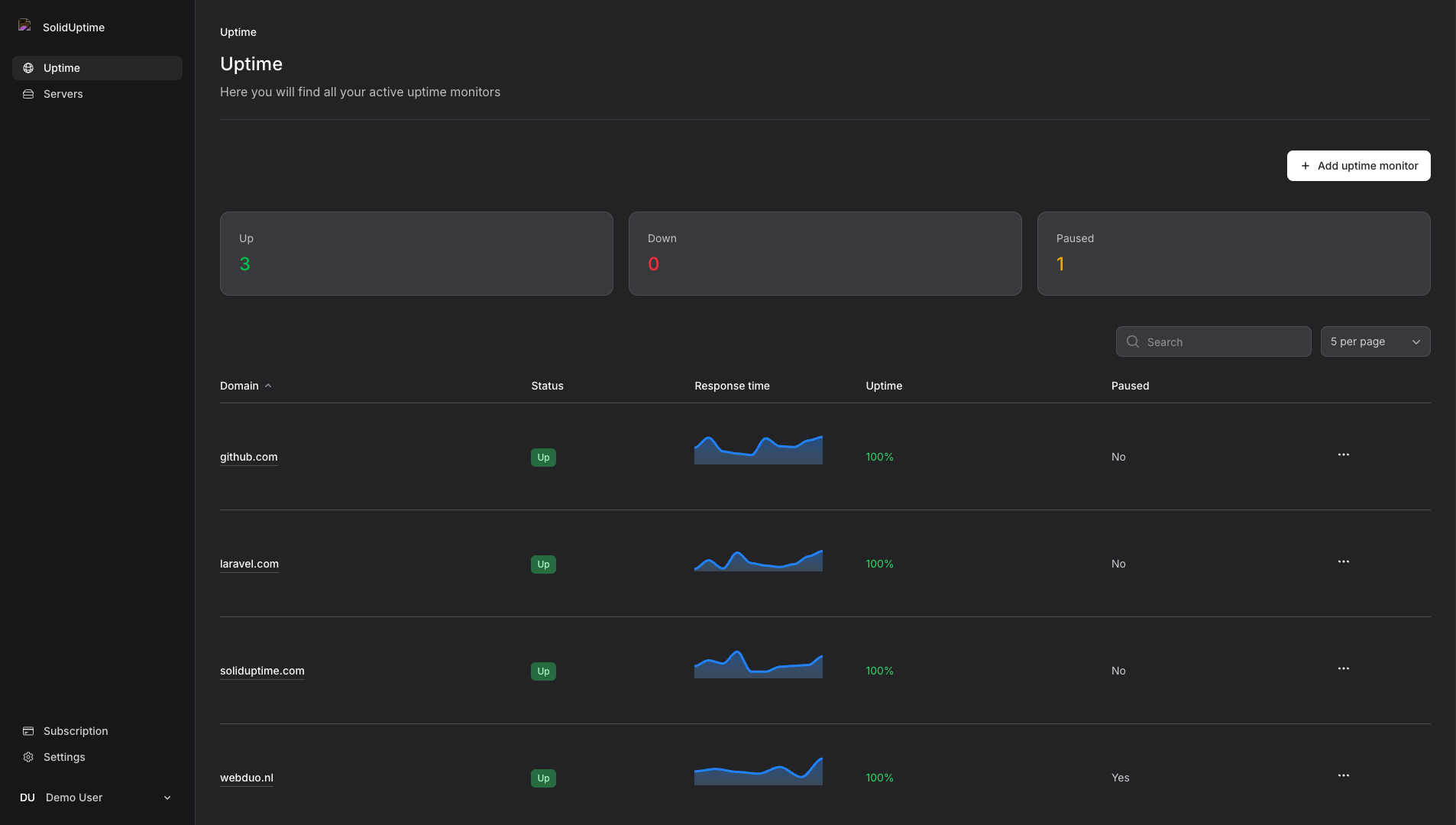Click the Up count summary card

pos(416,254)
